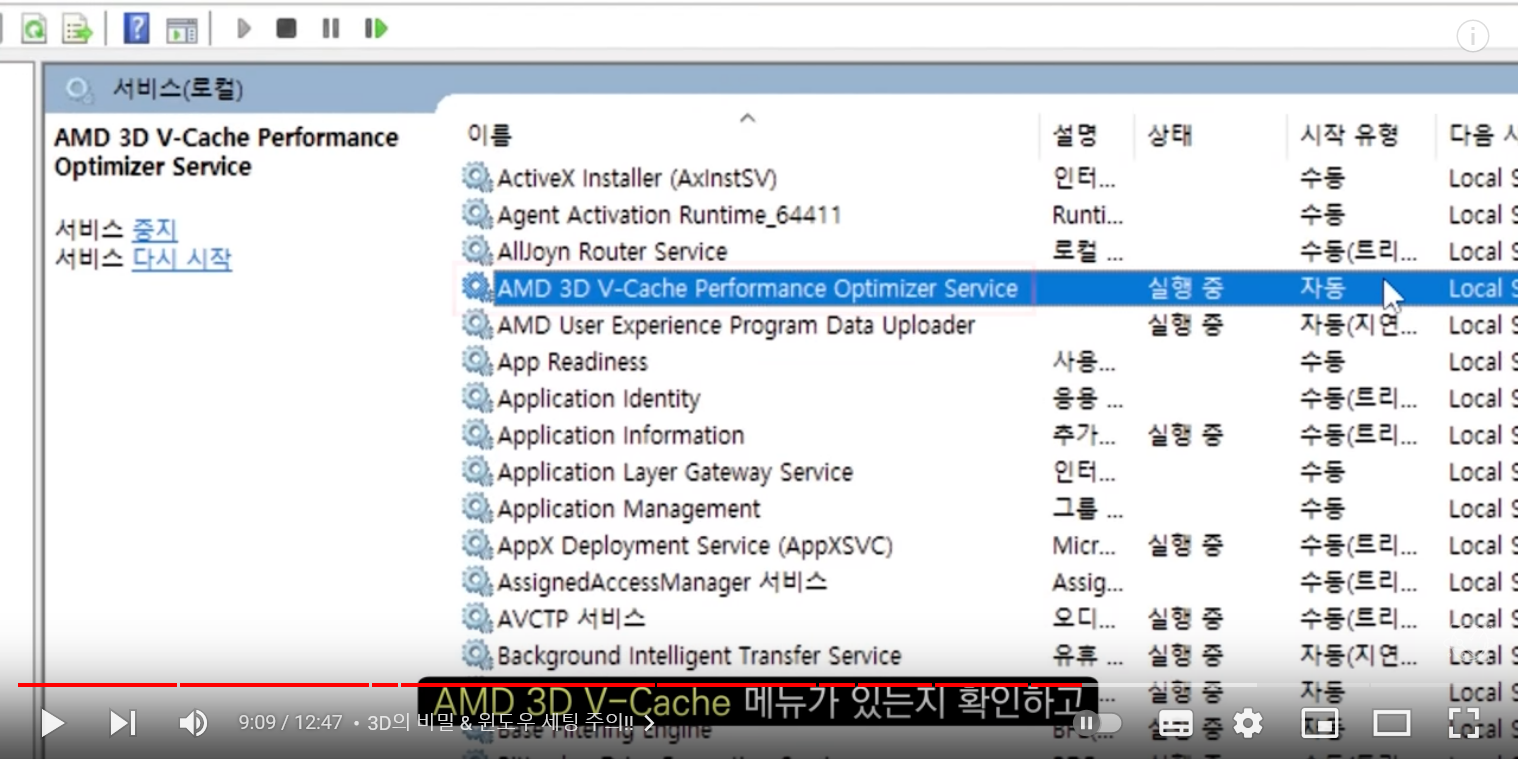Image resolution: width=1518 pixels, height=759 pixels.
Task: Open YouTube player settings gear
Action: pyautogui.click(x=1247, y=722)
